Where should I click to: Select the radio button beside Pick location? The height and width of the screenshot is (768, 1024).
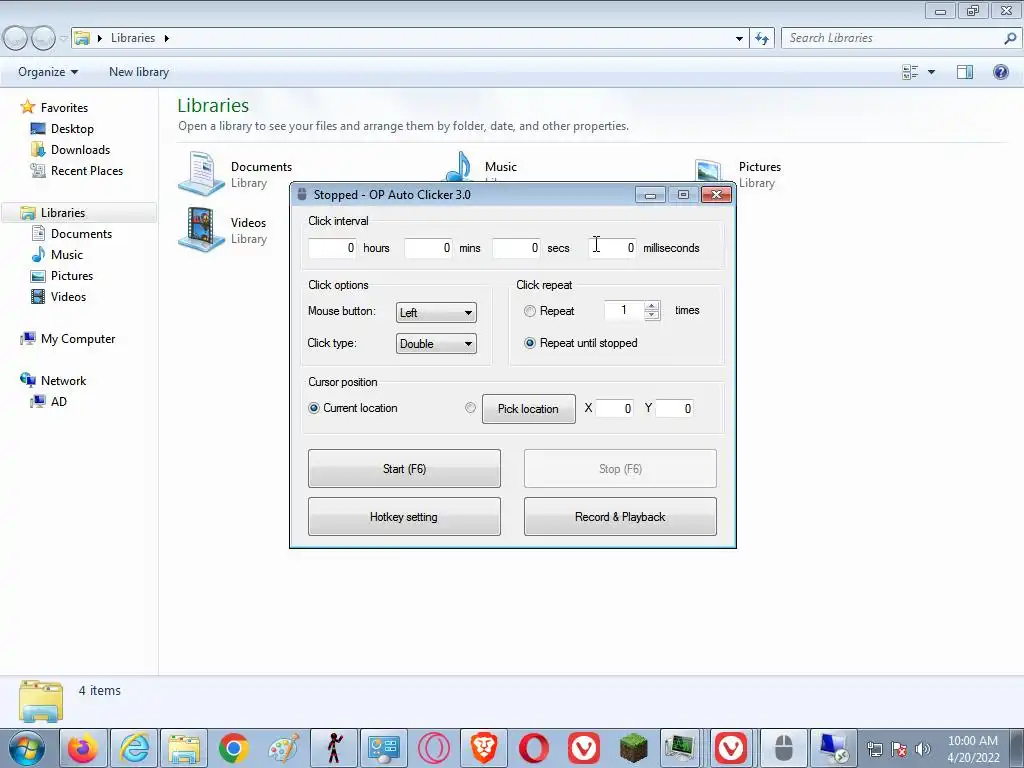[x=470, y=408]
